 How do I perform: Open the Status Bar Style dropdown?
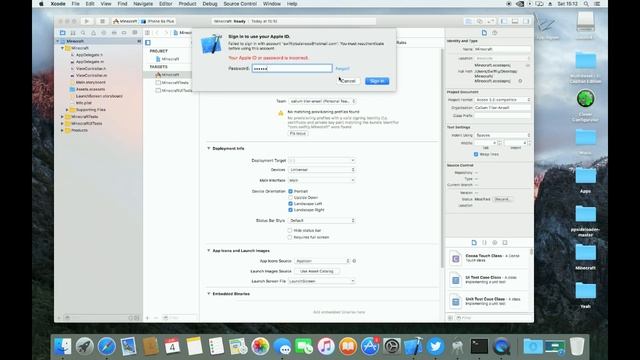[322, 220]
